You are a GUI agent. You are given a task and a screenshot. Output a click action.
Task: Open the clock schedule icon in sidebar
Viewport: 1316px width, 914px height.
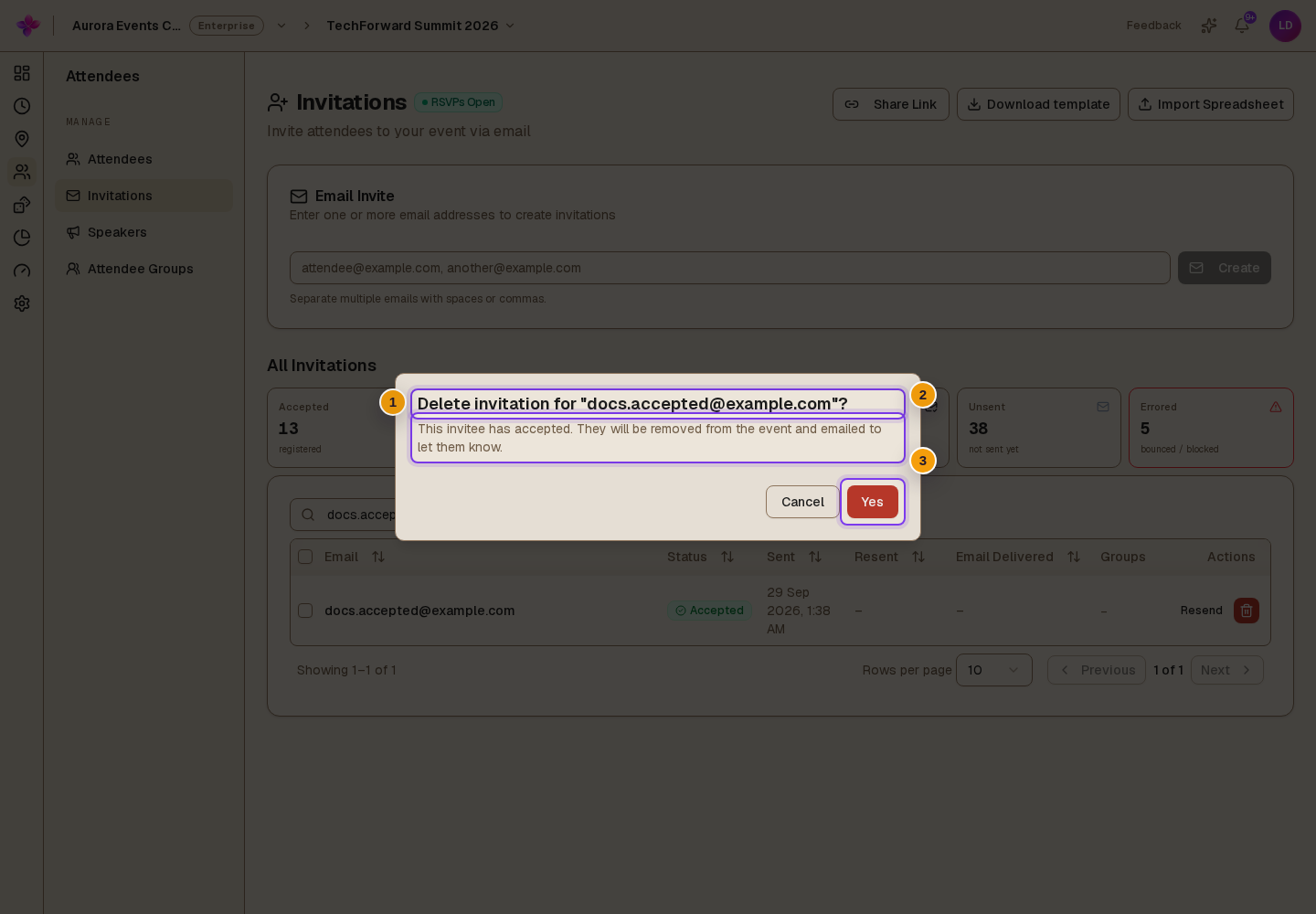coord(22,106)
